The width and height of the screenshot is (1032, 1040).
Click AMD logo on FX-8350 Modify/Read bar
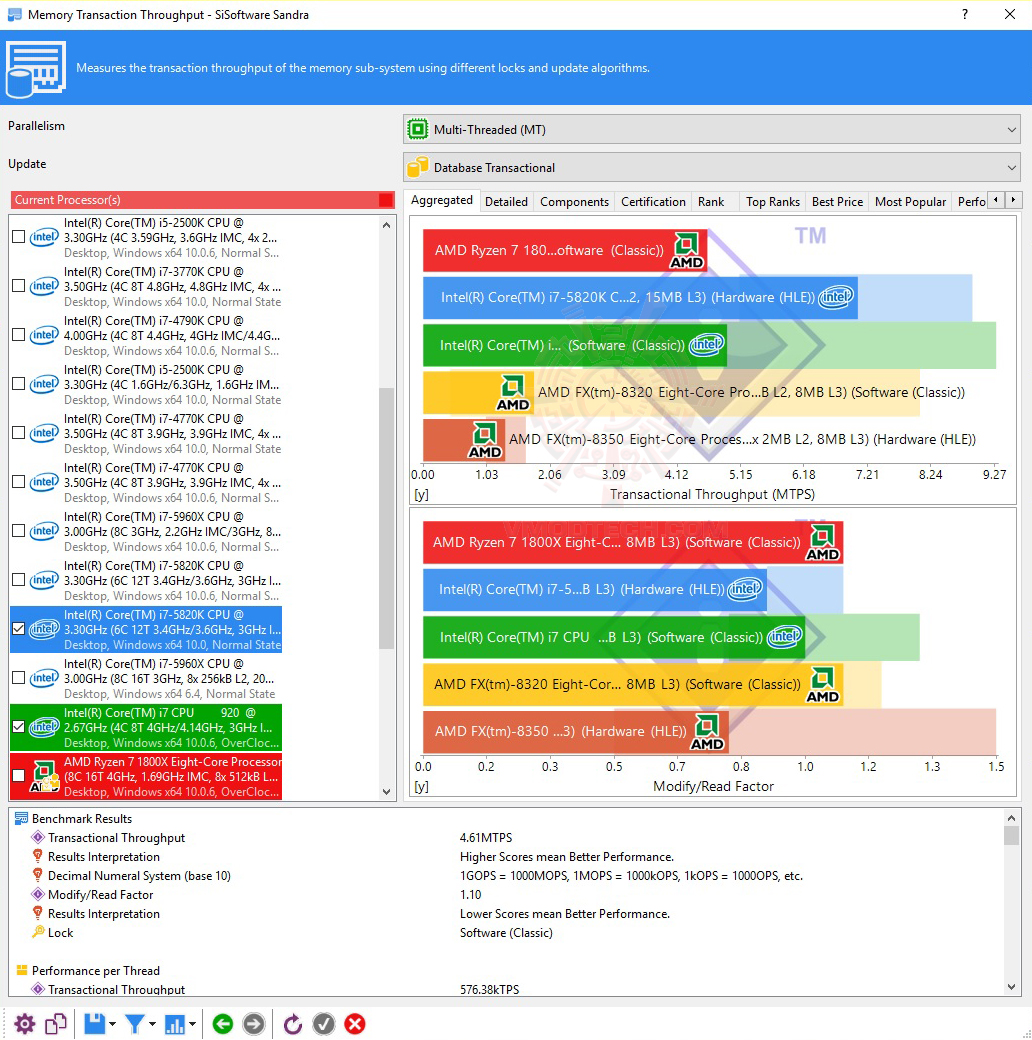pos(708,732)
